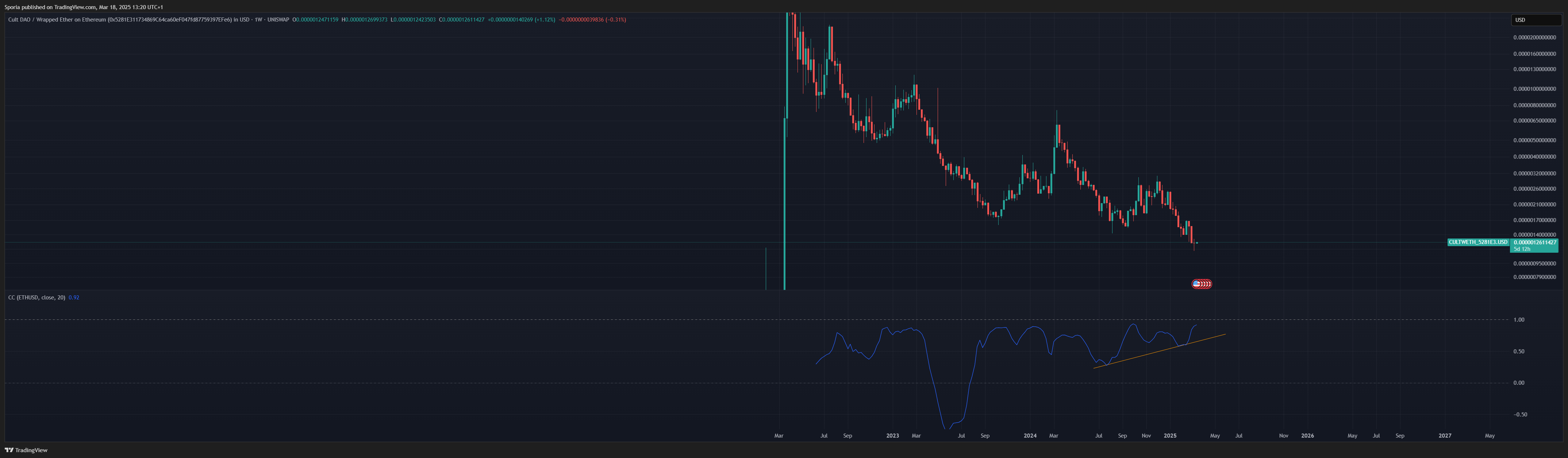Click price axis label 0.0000008000000

(x=1534, y=105)
